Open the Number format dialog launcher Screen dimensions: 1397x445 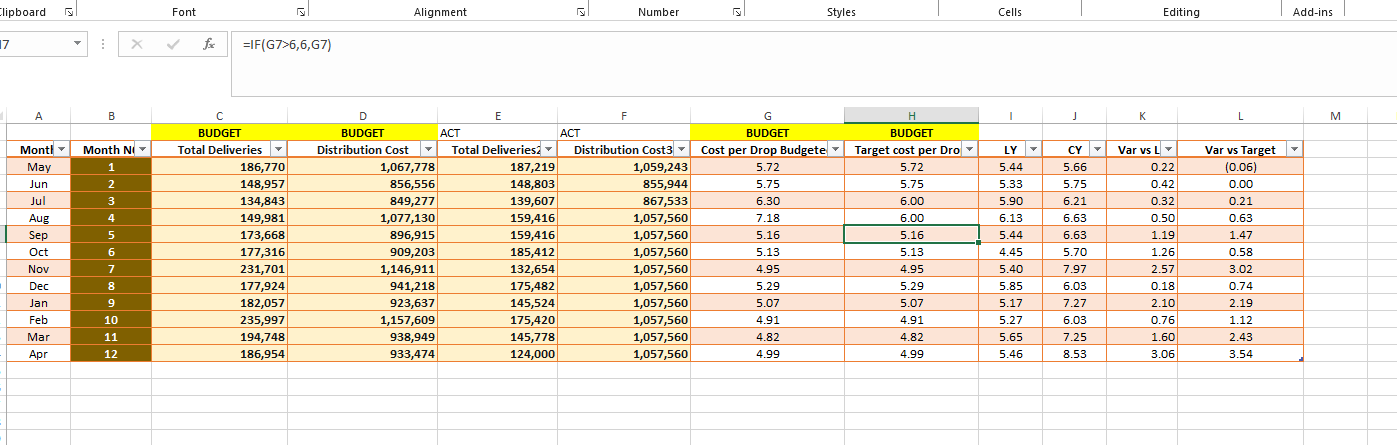[737, 12]
